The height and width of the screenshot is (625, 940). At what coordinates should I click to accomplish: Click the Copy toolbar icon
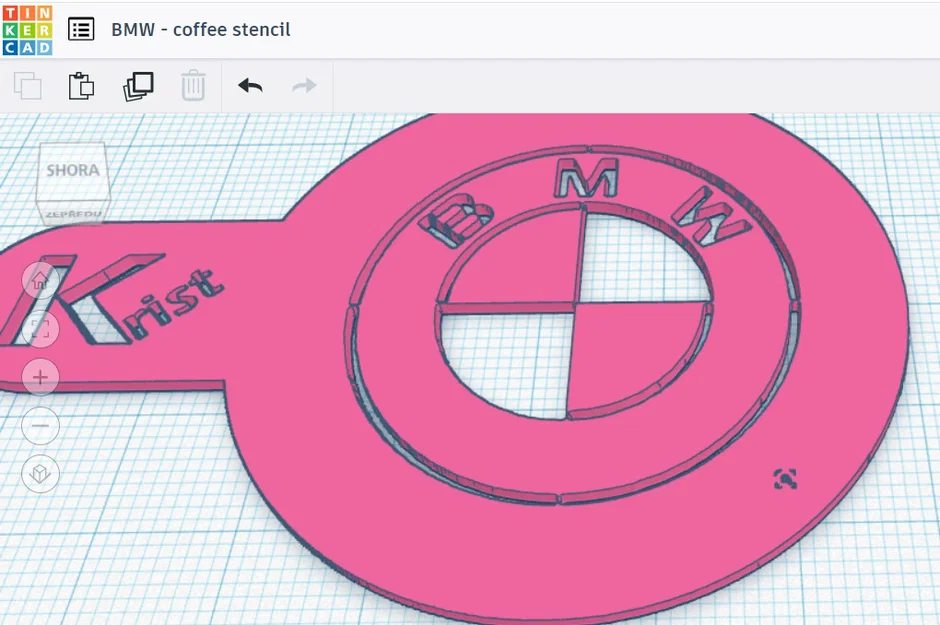pos(28,86)
